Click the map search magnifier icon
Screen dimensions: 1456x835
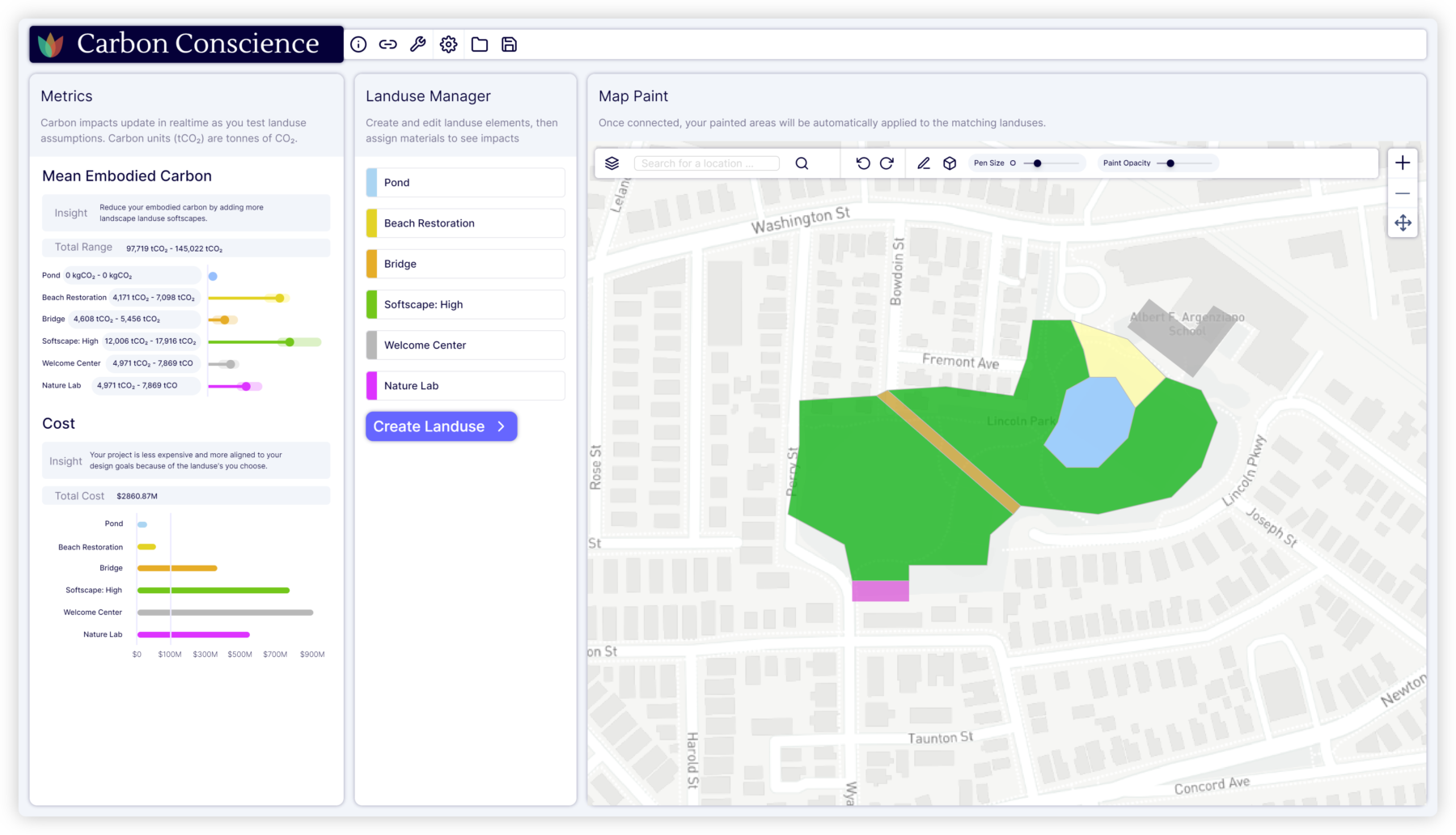click(802, 163)
